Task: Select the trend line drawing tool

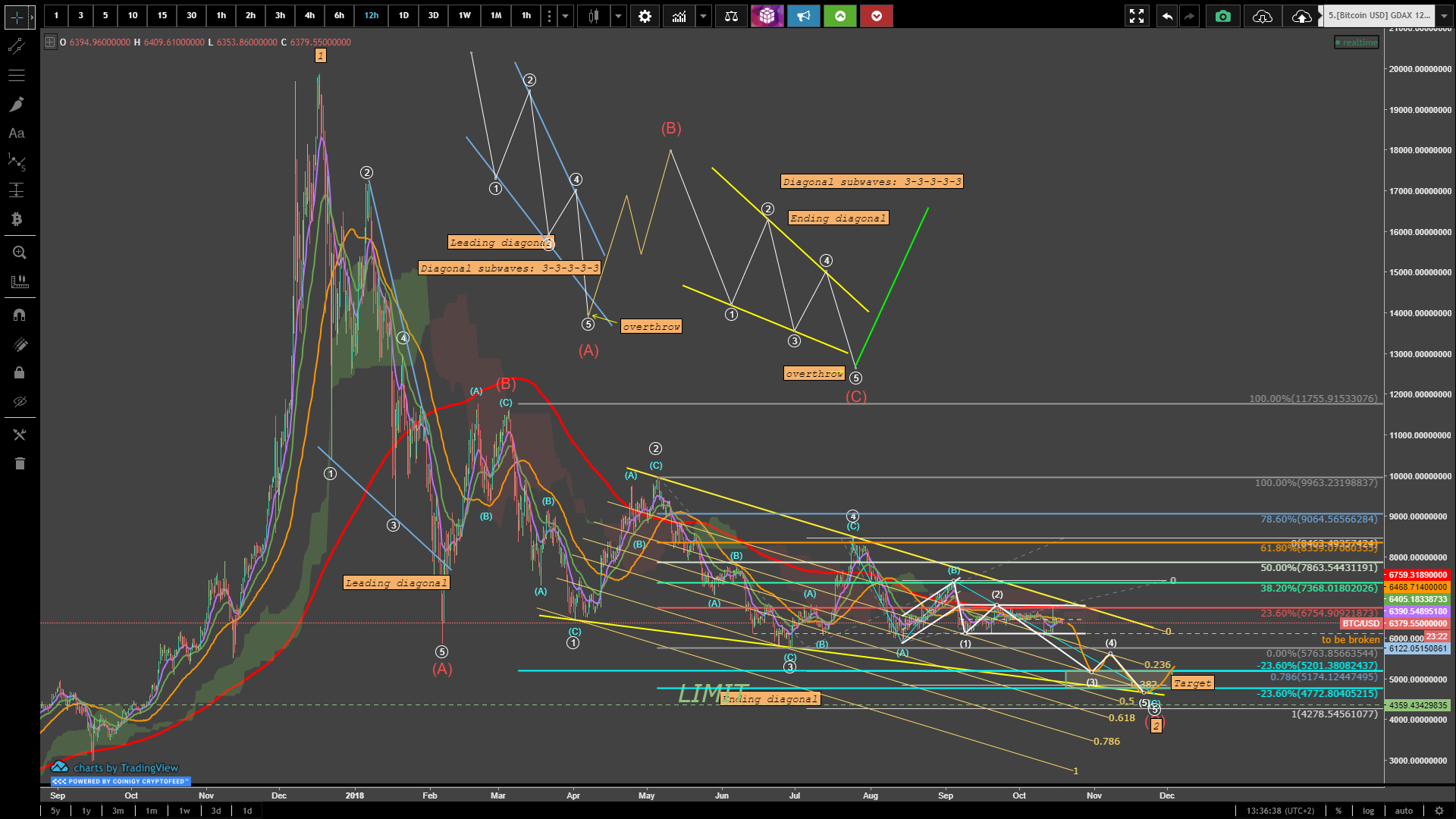Action: (17, 46)
